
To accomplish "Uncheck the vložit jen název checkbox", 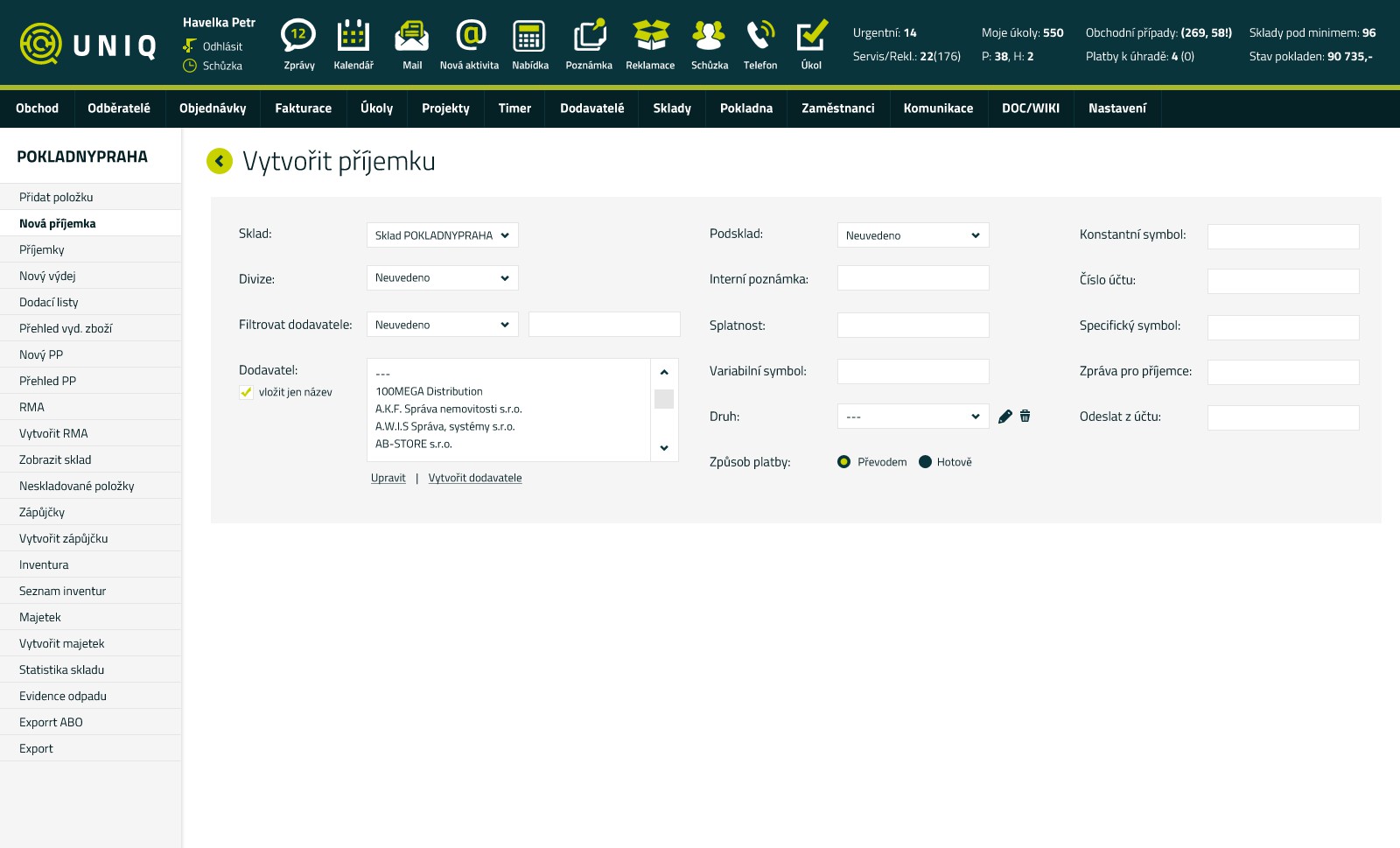I will (x=246, y=392).
